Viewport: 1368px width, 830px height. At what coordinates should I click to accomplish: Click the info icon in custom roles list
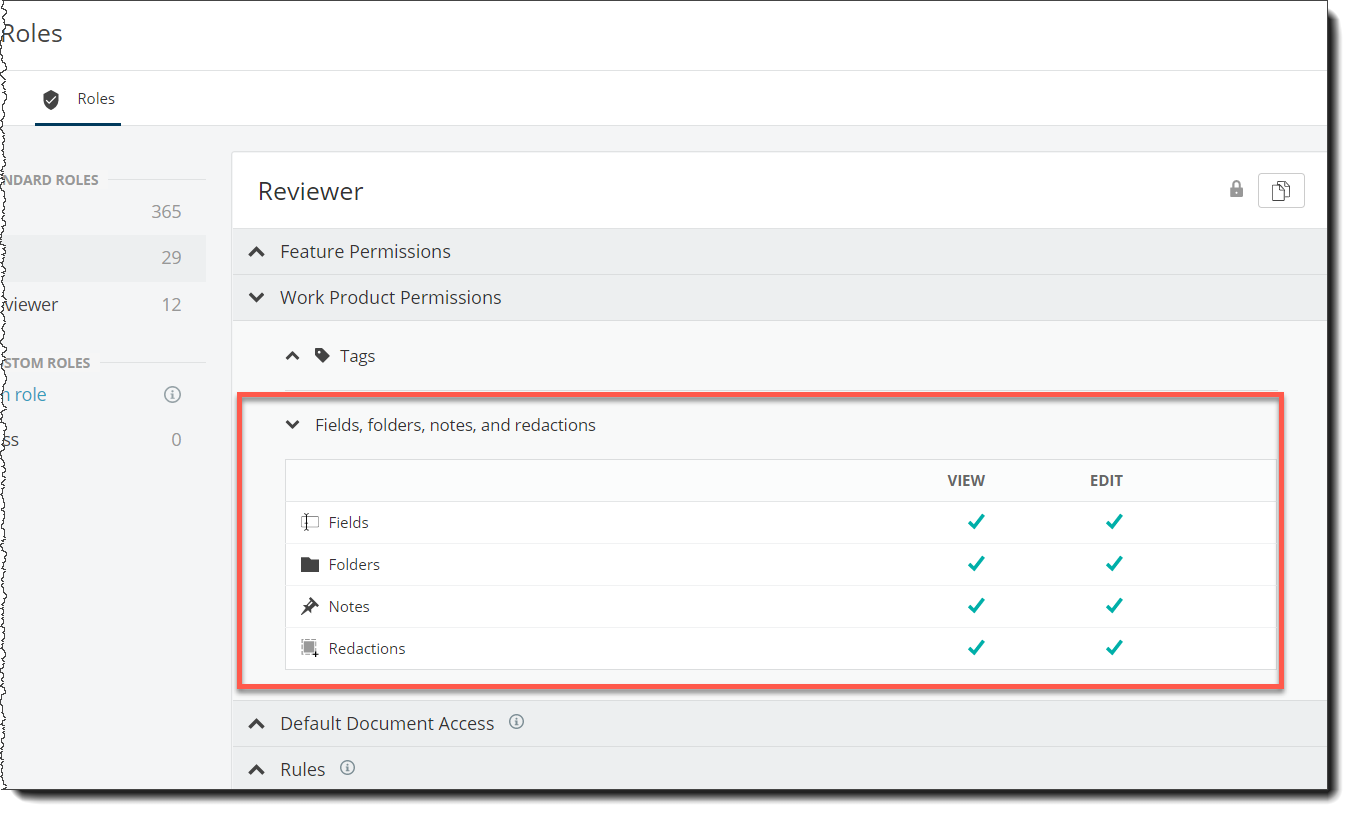[x=172, y=395]
